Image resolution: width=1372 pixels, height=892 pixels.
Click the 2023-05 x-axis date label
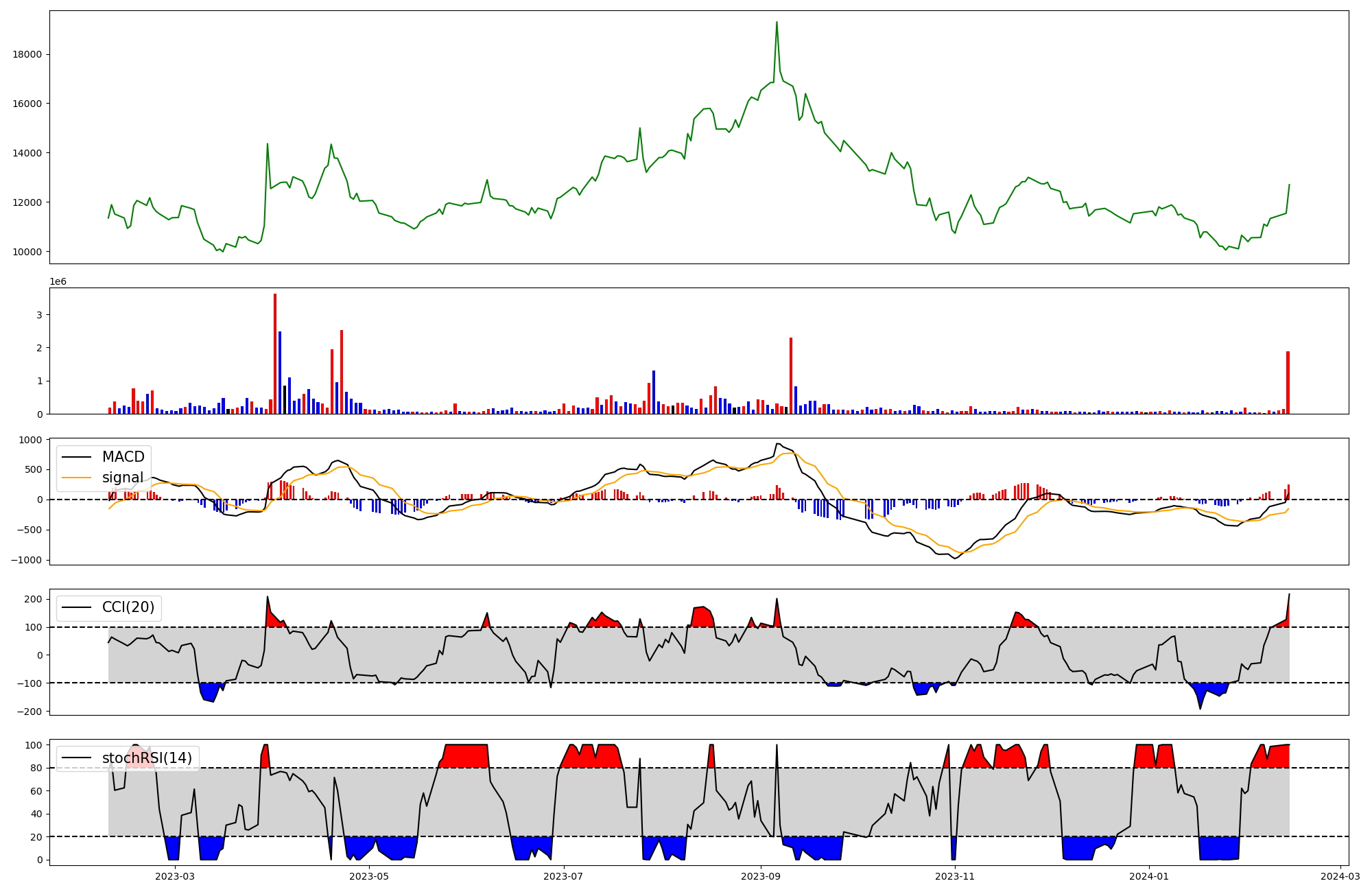coord(369,876)
